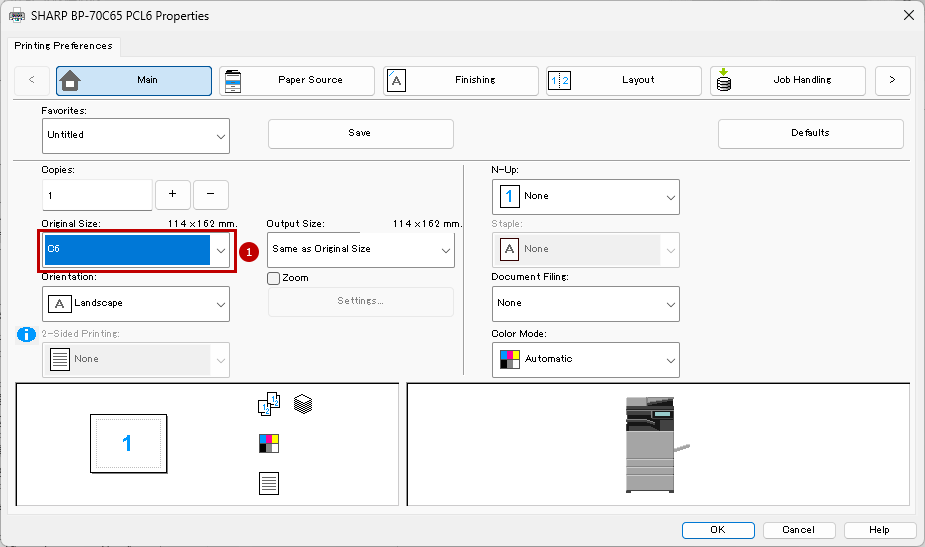The width and height of the screenshot is (925, 547).
Task: Open the Document Filing dropdown
Action: (585, 304)
